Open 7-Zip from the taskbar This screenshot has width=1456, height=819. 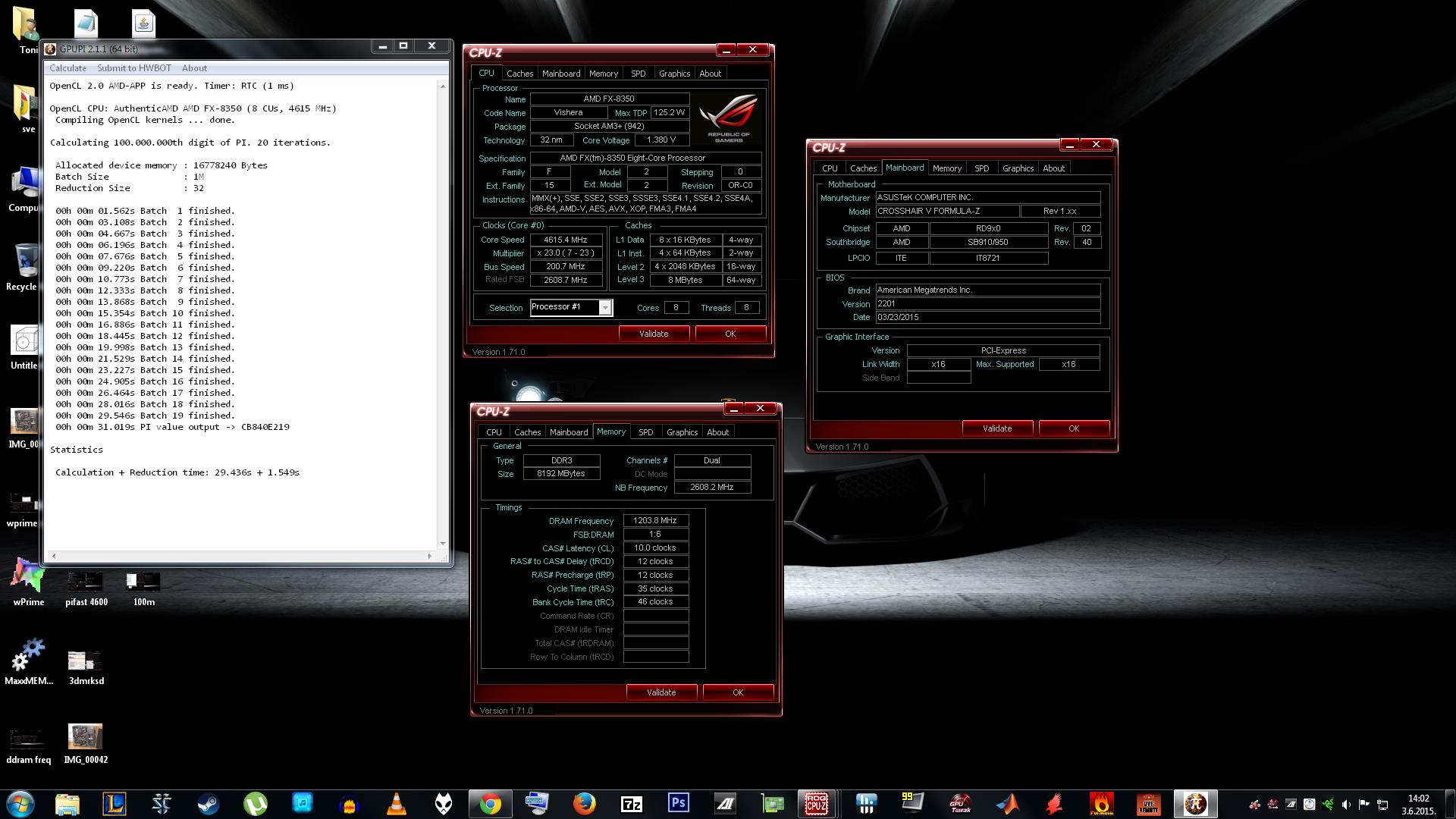pos(632,803)
